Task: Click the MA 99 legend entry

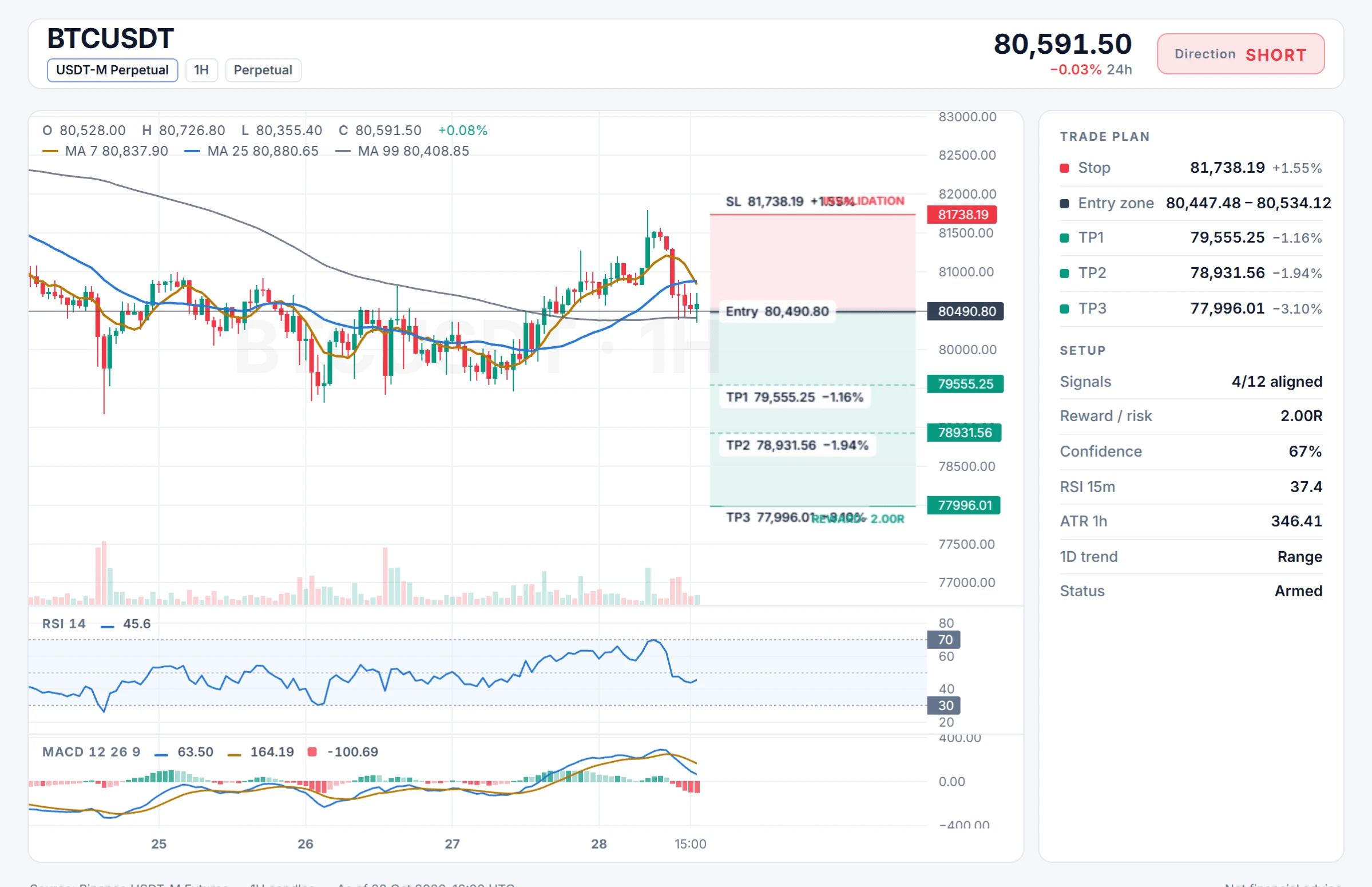Action: (x=402, y=151)
